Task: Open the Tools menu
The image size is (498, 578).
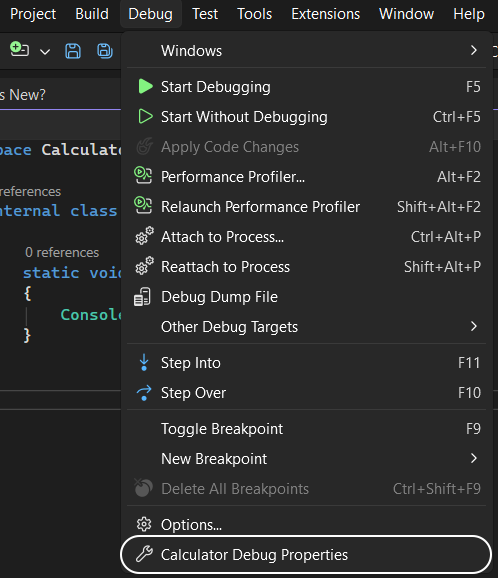Action: click(x=254, y=14)
